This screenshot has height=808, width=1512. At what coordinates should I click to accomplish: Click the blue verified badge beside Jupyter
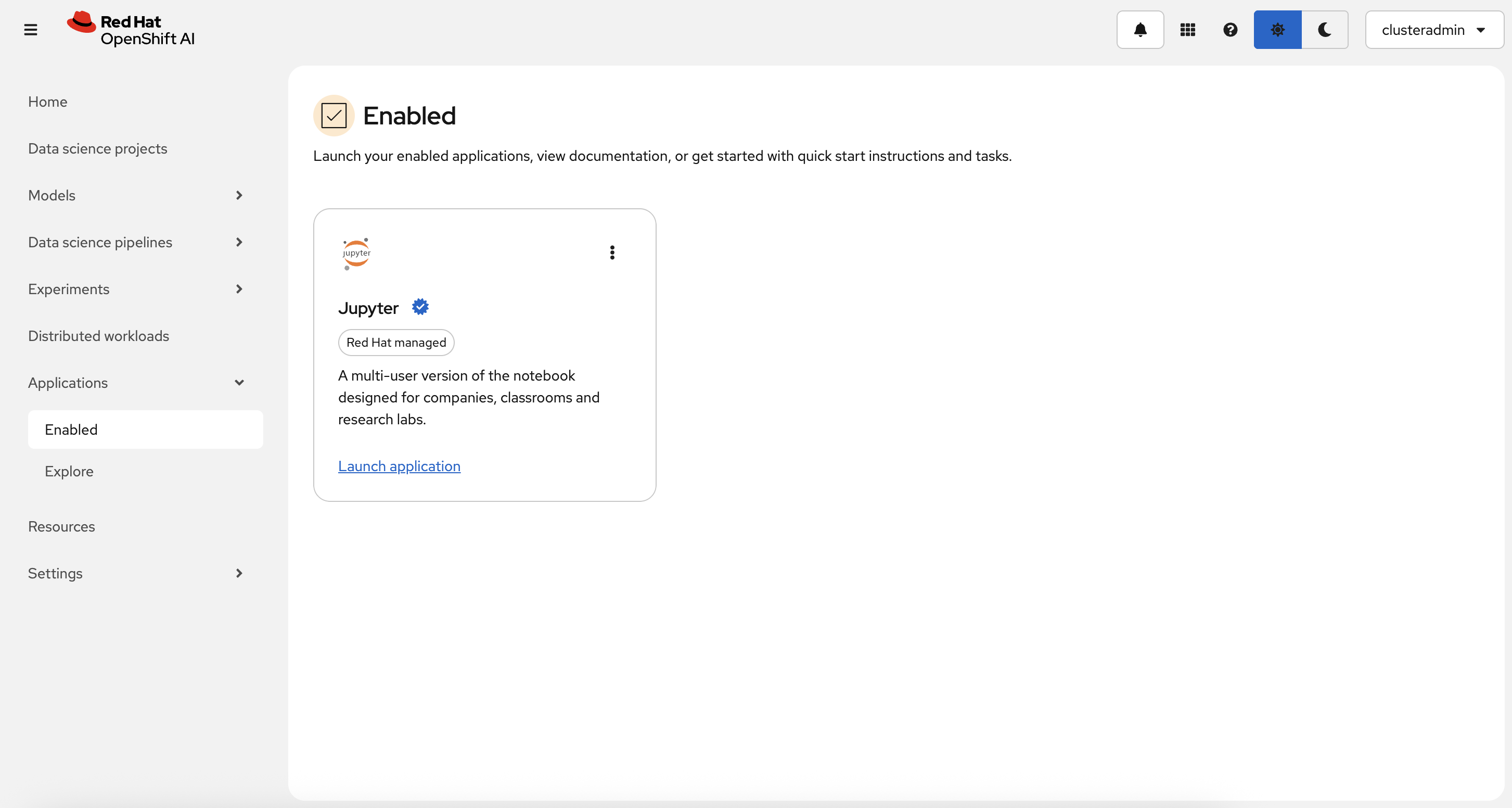tap(420, 307)
